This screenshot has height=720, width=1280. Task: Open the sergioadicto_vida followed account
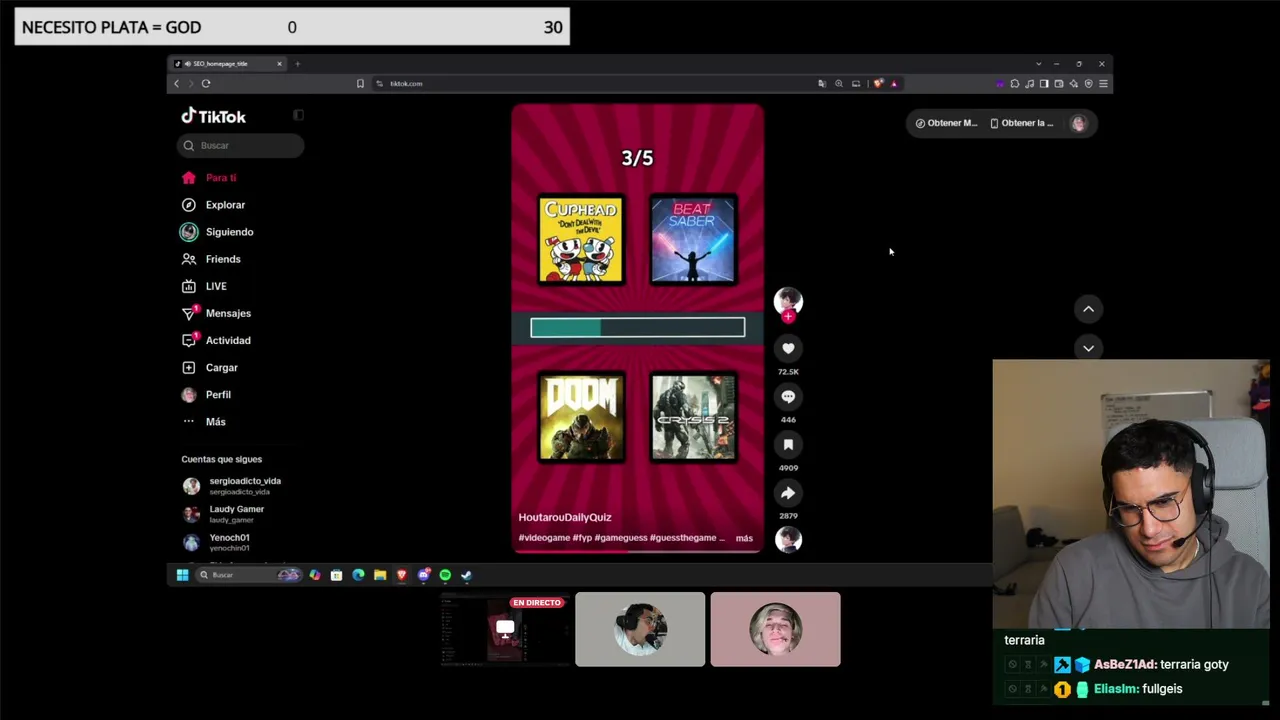pyautogui.click(x=232, y=485)
